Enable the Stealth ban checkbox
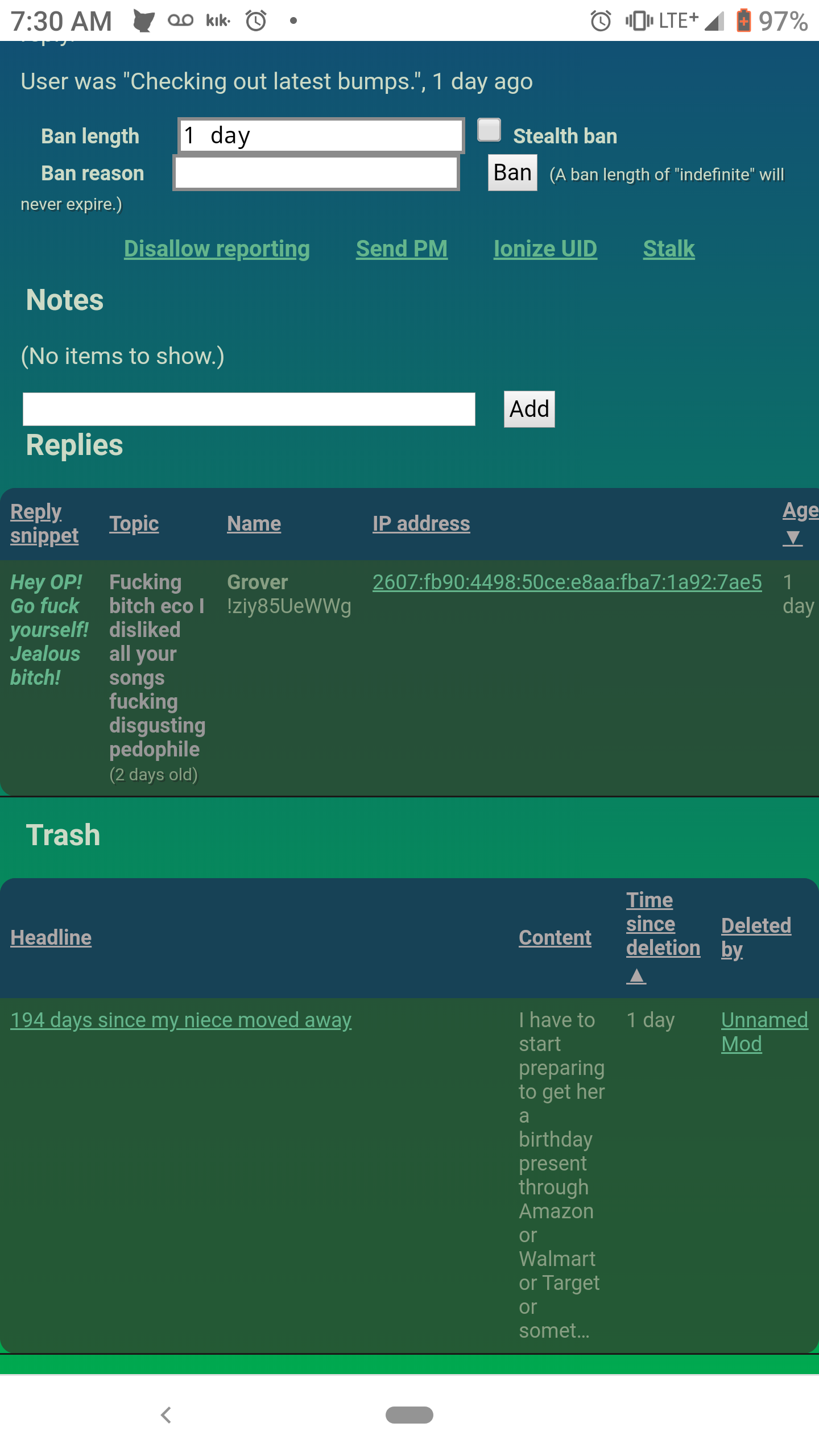 (x=489, y=130)
